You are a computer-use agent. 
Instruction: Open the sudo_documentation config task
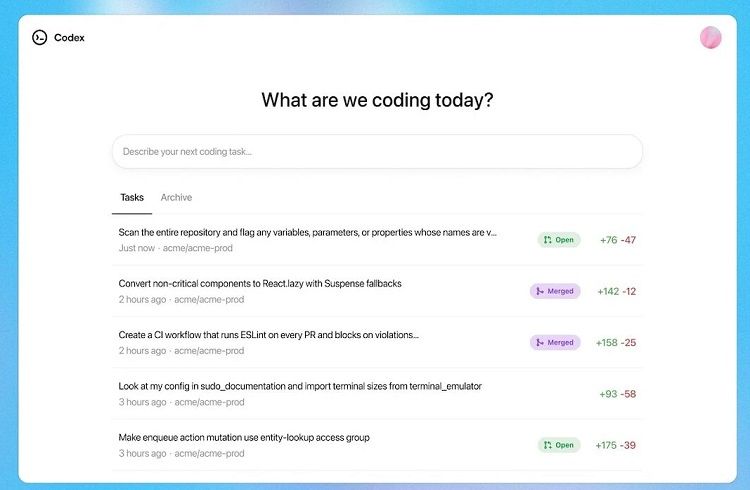click(377, 393)
